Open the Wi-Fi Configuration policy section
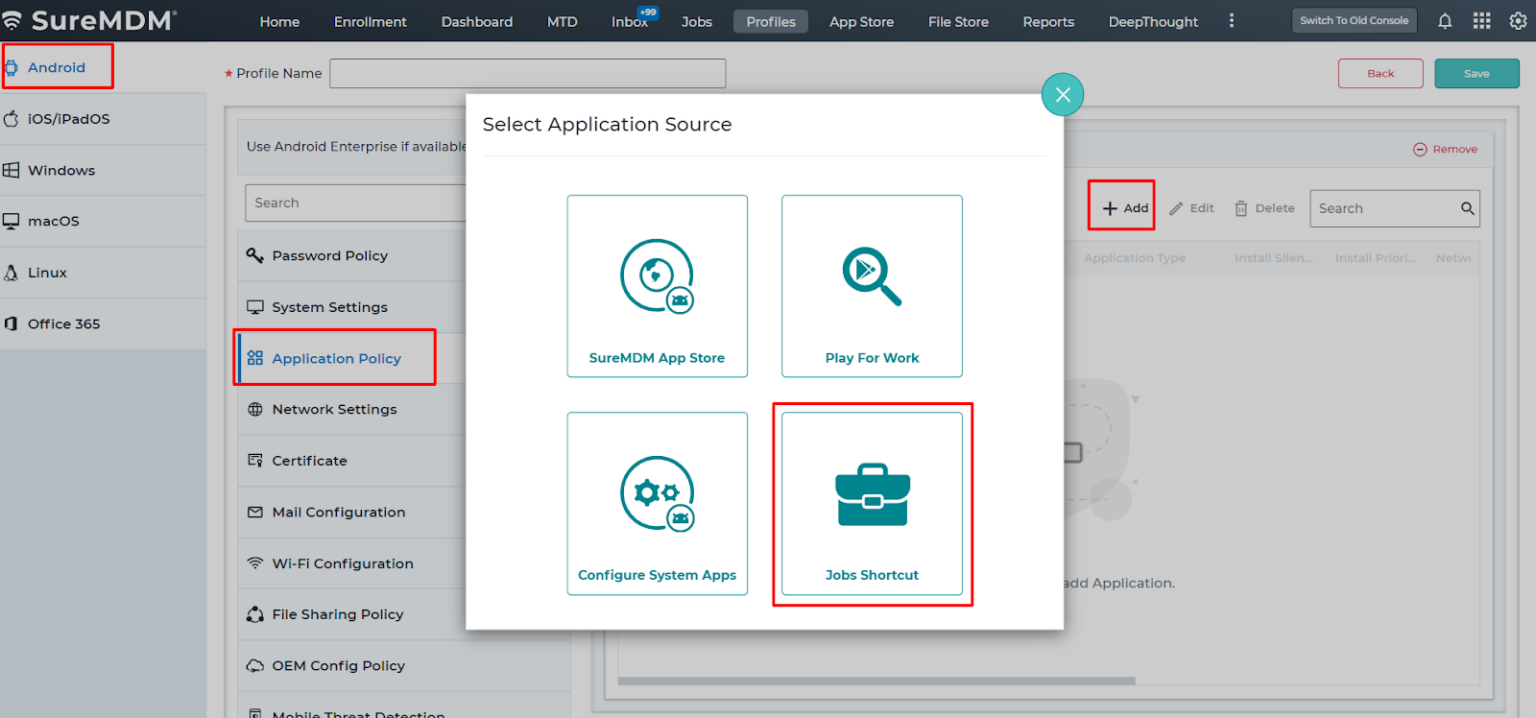The height and width of the screenshot is (718, 1536). [x=341, y=563]
